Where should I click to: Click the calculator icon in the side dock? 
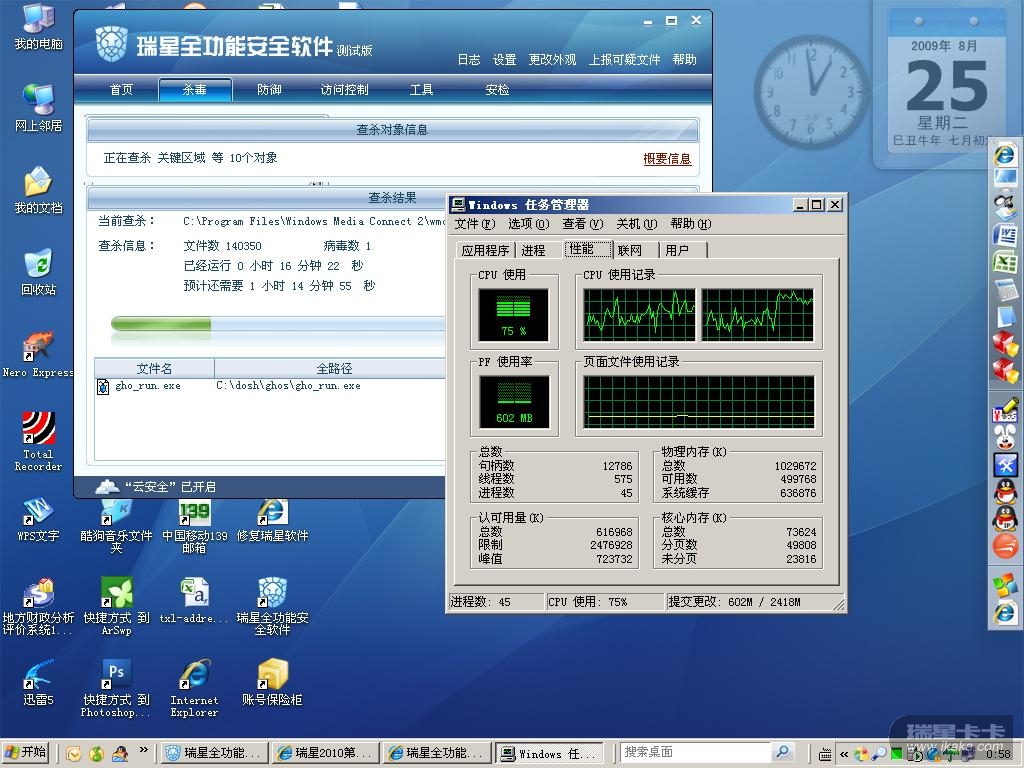(1005, 289)
